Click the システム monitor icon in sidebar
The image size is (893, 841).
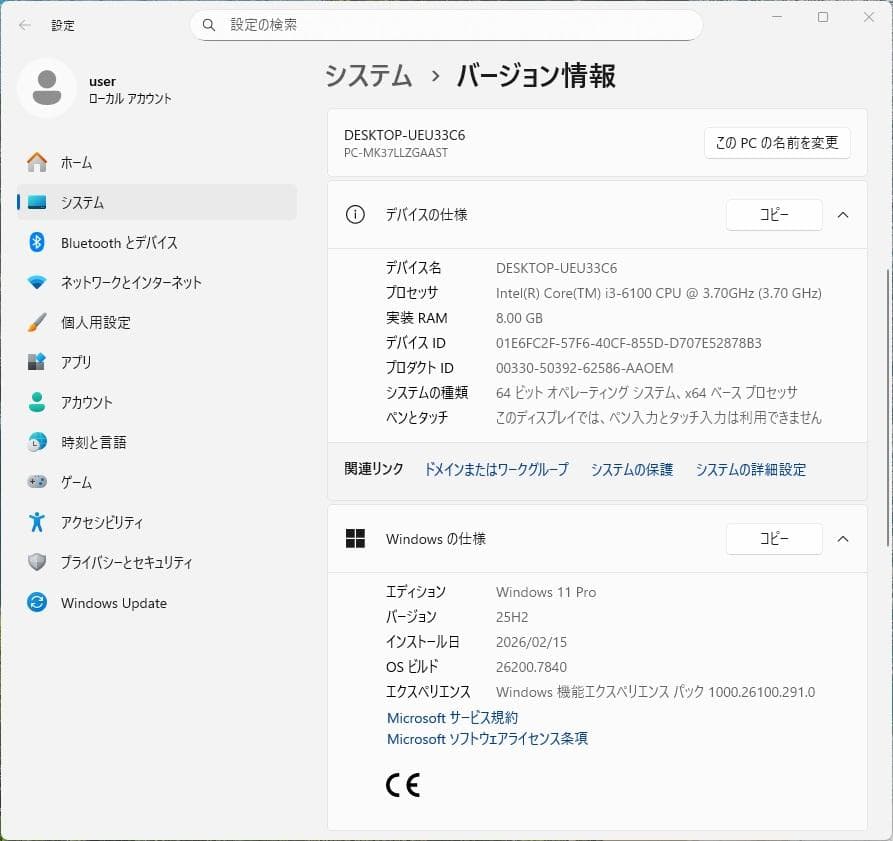tap(37, 202)
